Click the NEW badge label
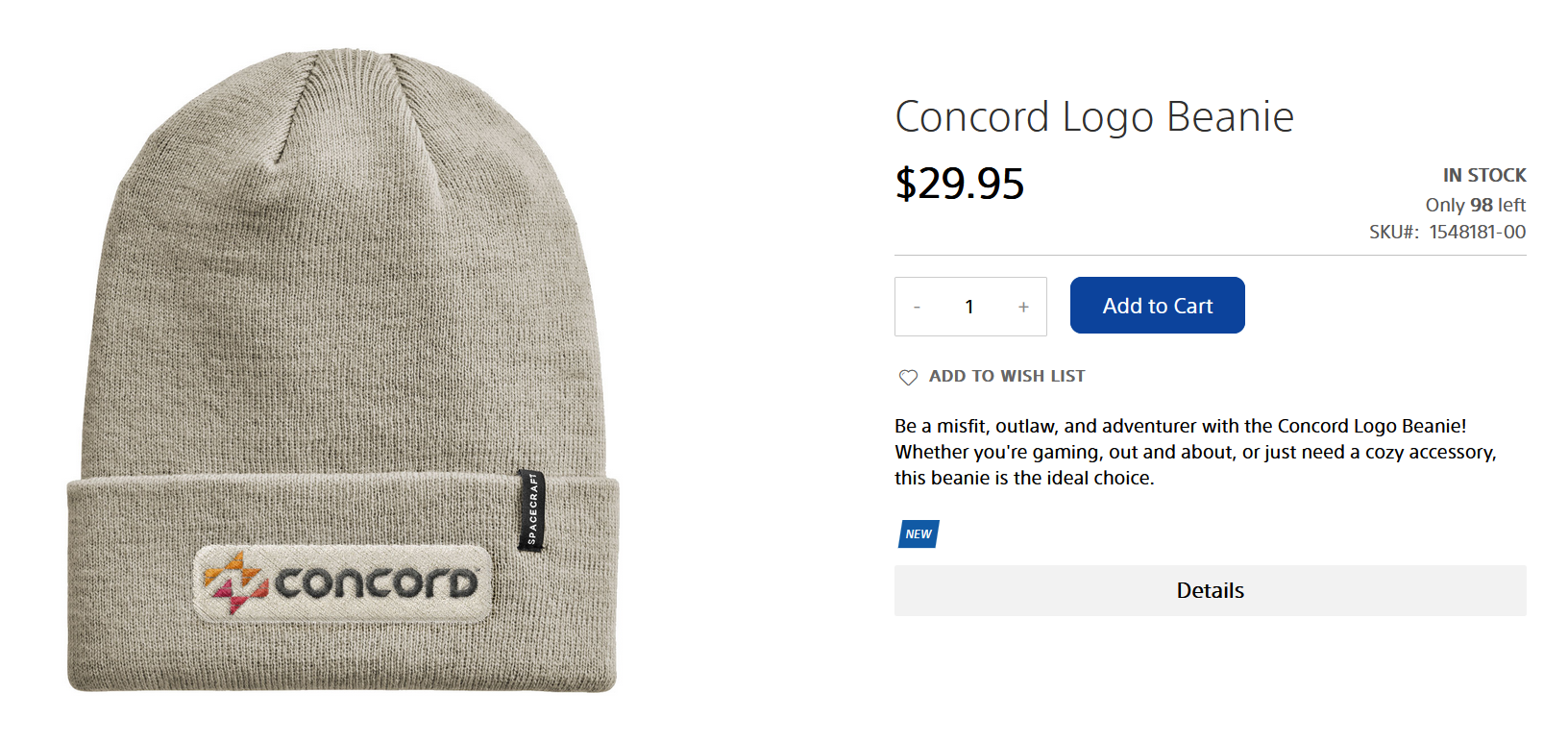The image size is (1568, 743). click(x=919, y=533)
